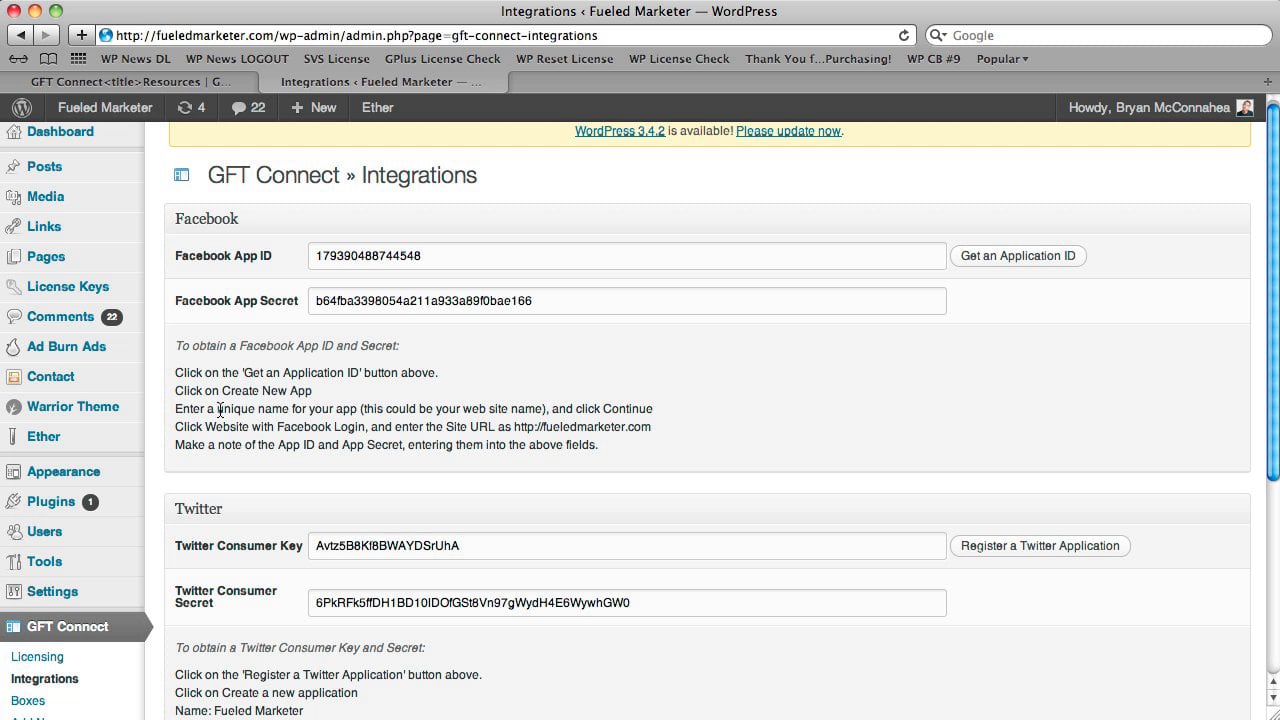Switch to the GFT Connect Resources tab

(130, 82)
